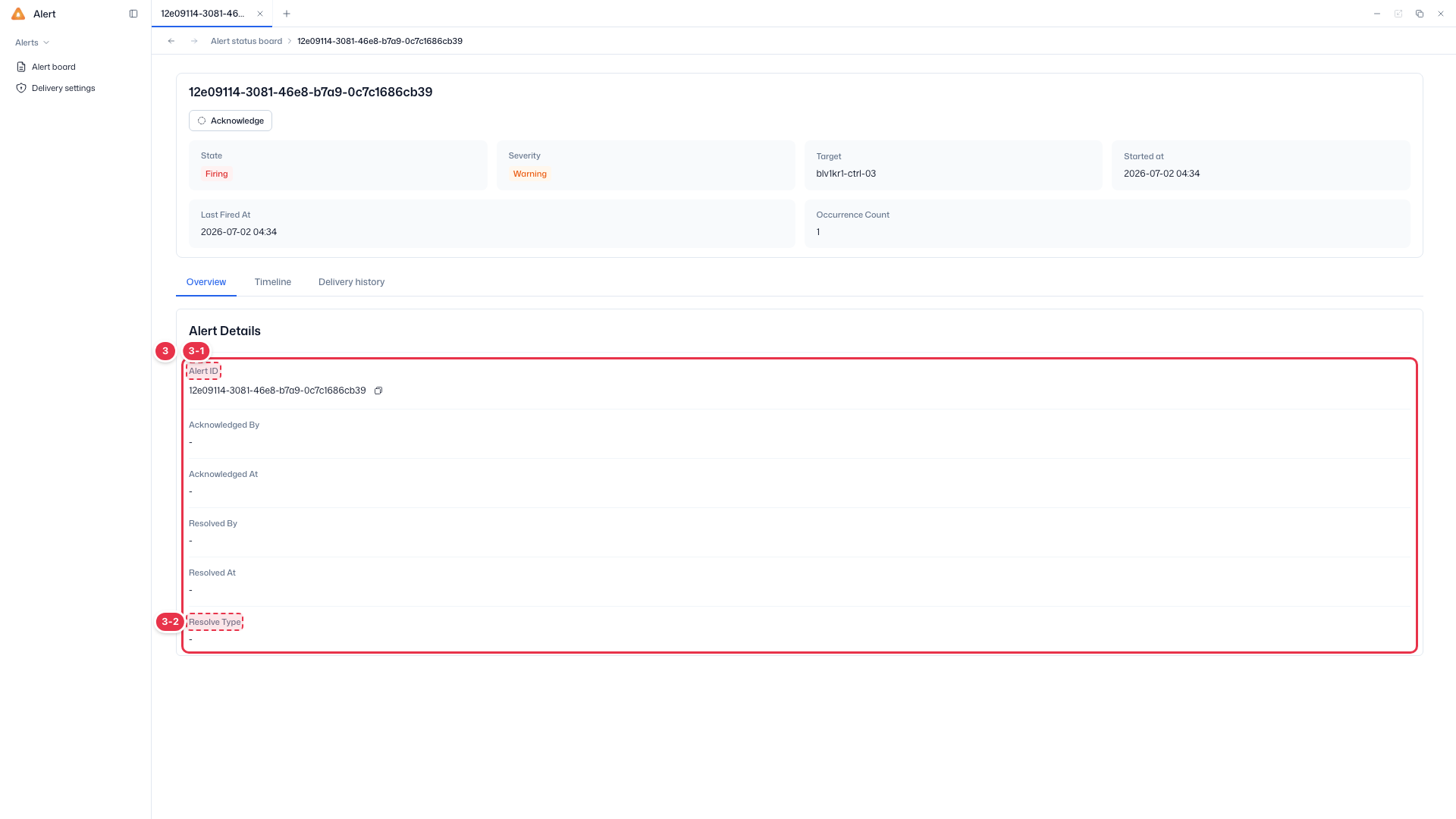Open a new tab with plus icon
1456x819 pixels.
pyautogui.click(x=287, y=14)
